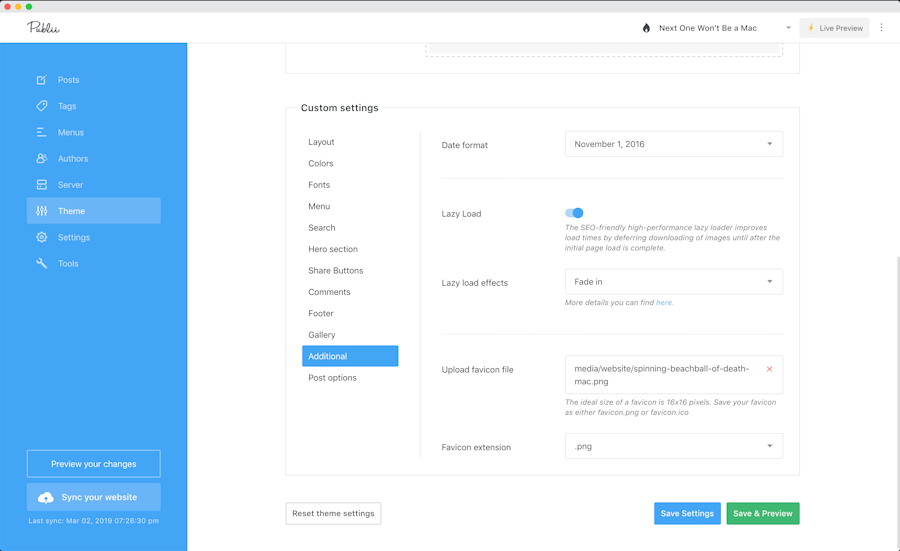Open the Tools wrench icon
The width and height of the screenshot is (900, 551).
pyautogui.click(x=42, y=264)
